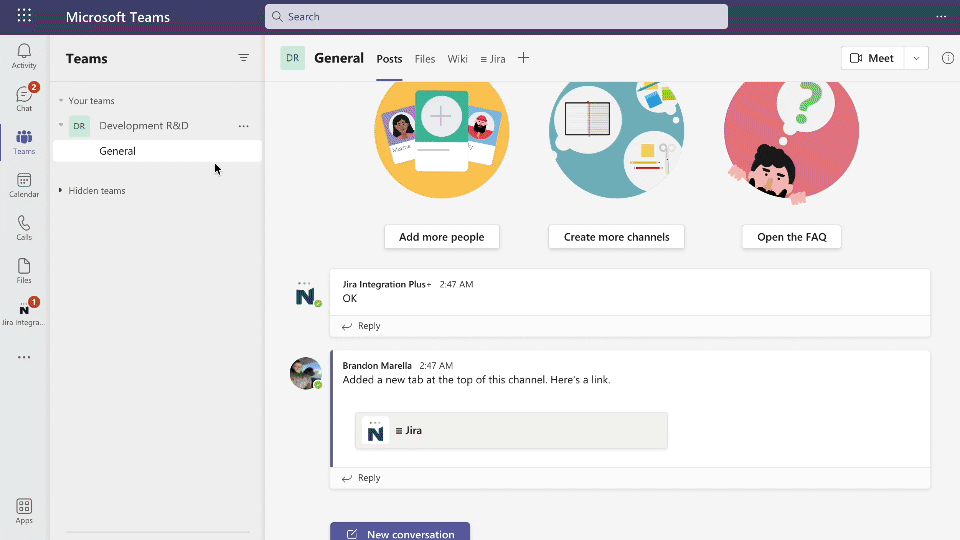The image size is (960, 540).
Task: Open Chat in the left rail
Action: tap(24, 99)
